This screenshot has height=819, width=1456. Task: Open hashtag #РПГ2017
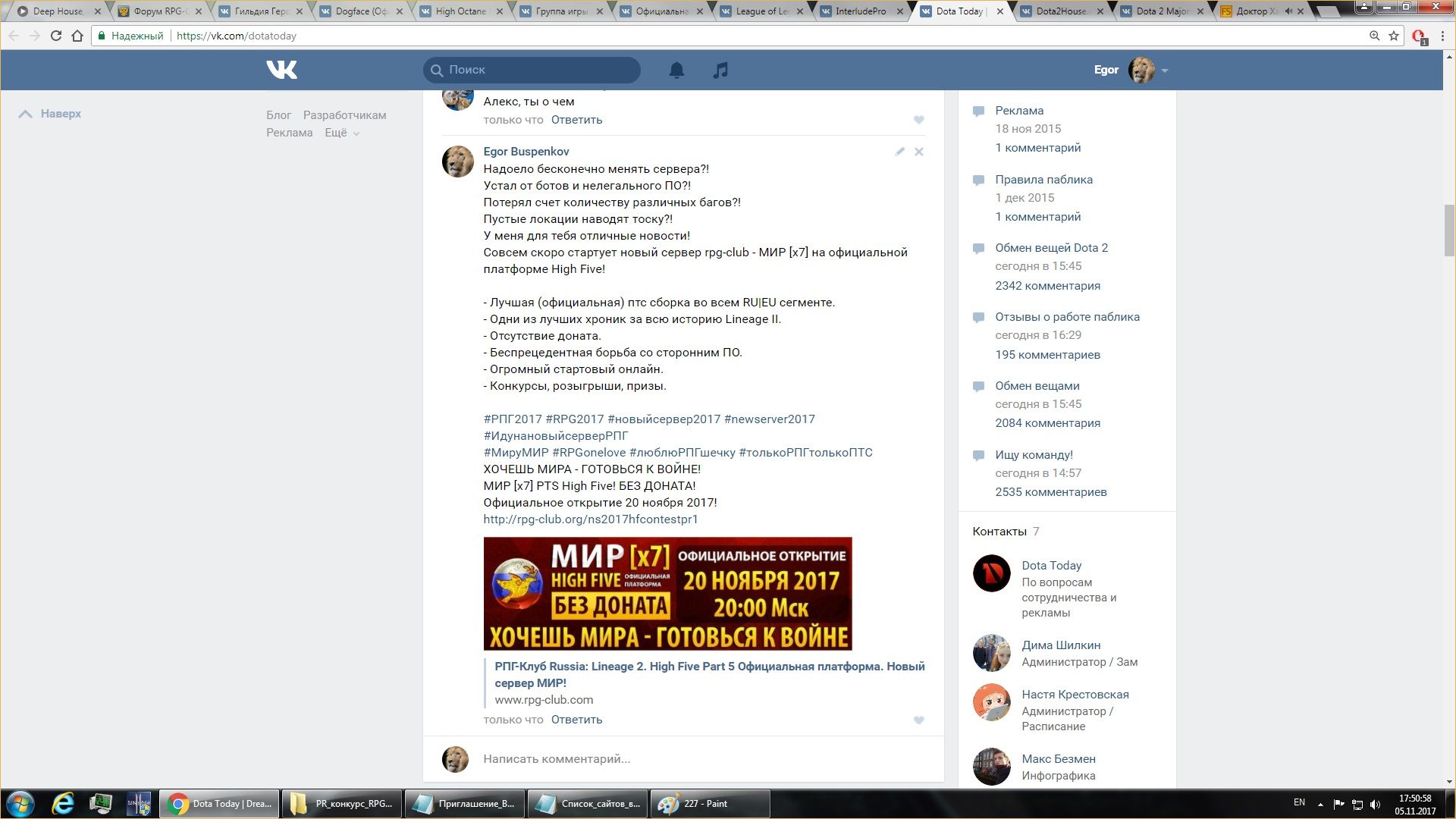513,419
